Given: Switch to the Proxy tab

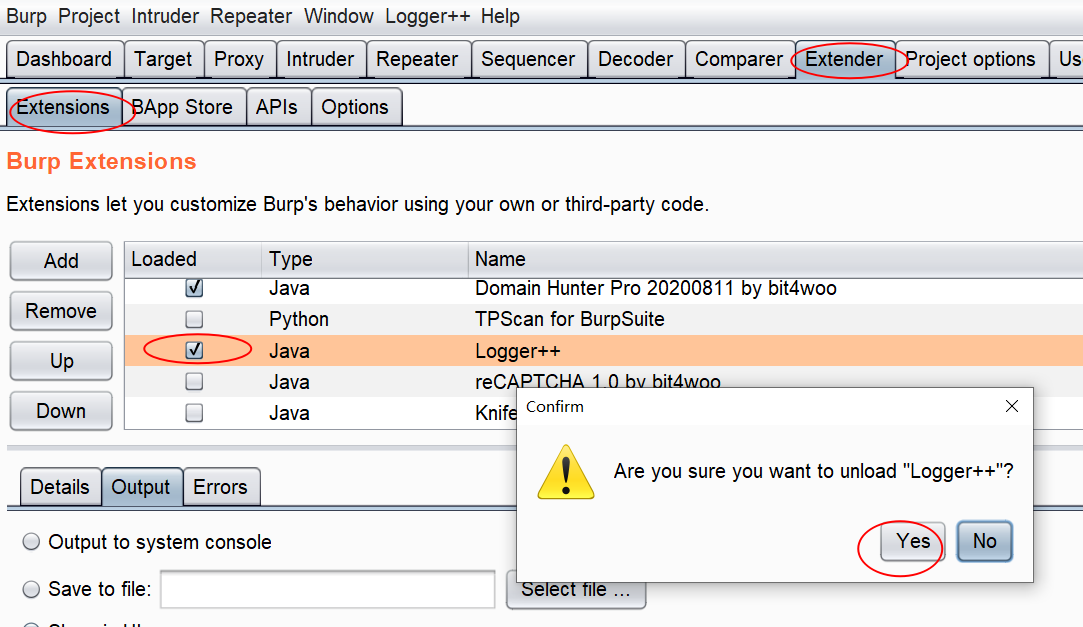Looking at the screenshot, I should click(239, 59).
